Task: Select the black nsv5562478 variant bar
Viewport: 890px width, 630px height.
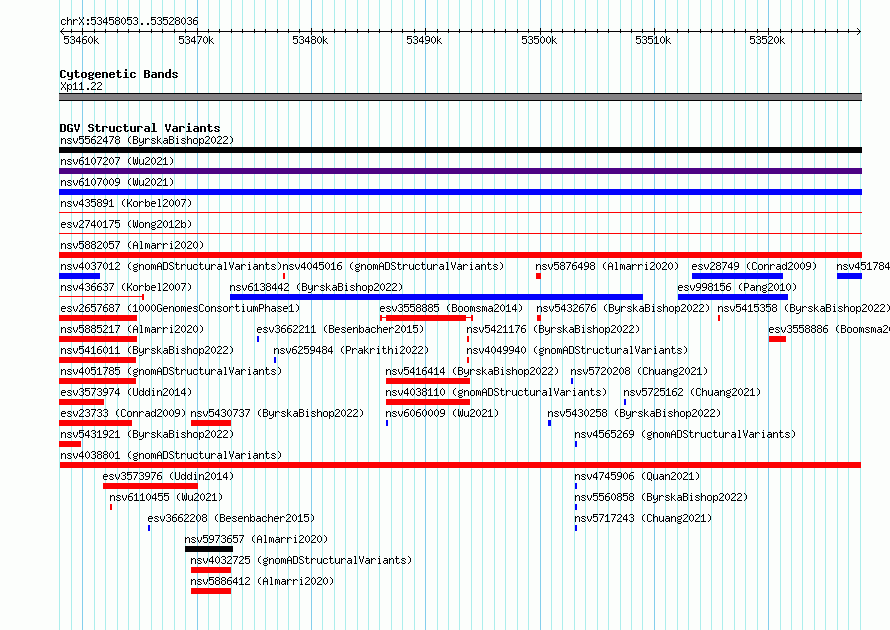Action: (x=460, y=150)
